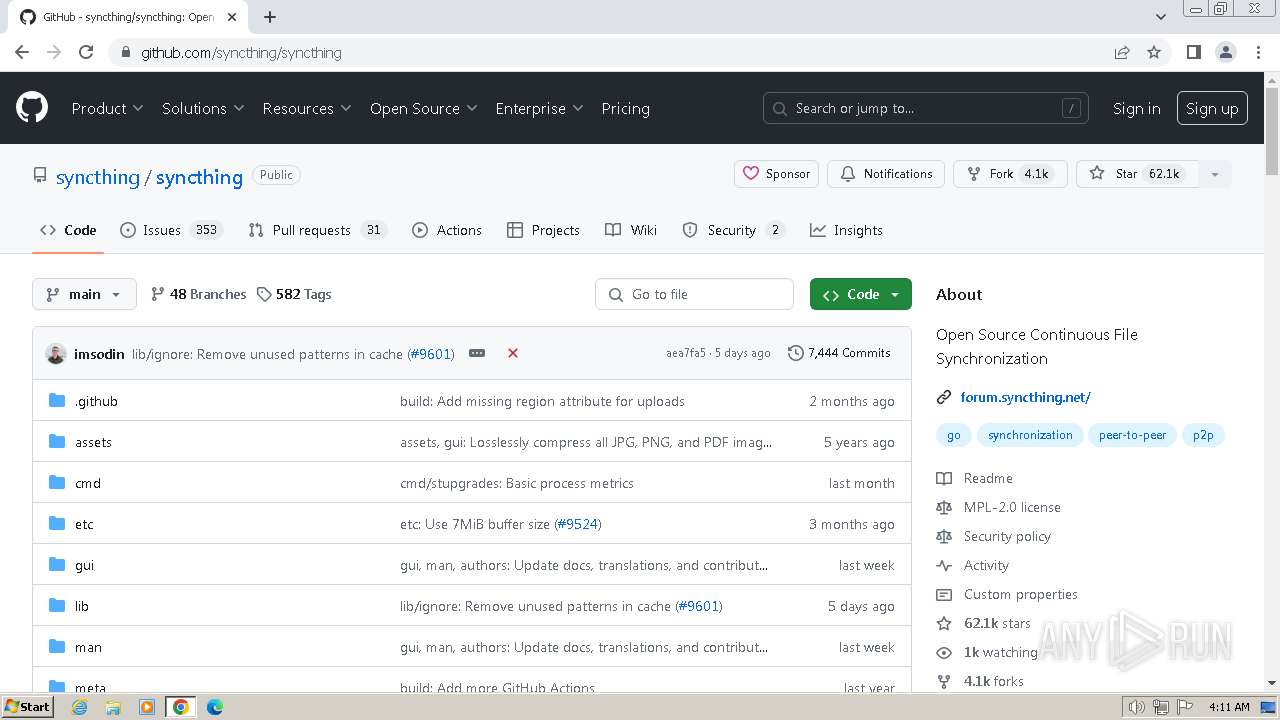Click the Sign up button
Image resolution: width=1280 pixels, height=720 pixels.
(x=1212, y=108)
